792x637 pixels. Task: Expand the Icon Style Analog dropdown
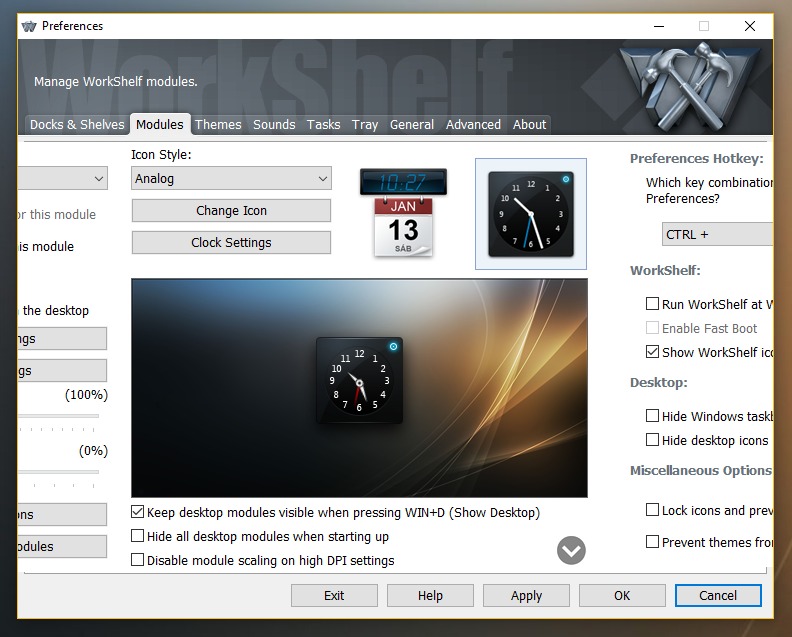click(x=231, y=179)
